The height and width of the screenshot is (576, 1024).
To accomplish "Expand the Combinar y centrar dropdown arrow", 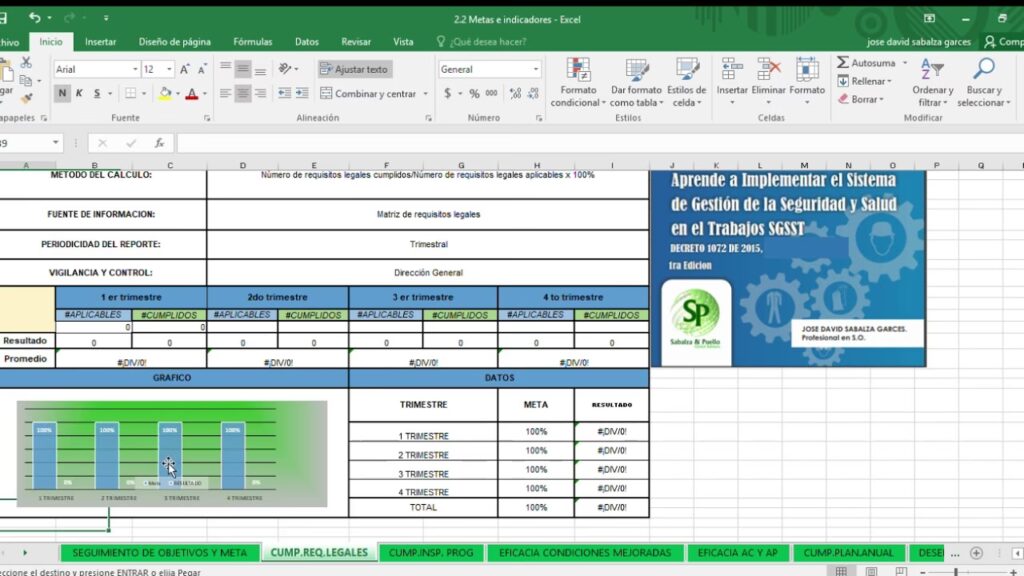I will [425, 94].
